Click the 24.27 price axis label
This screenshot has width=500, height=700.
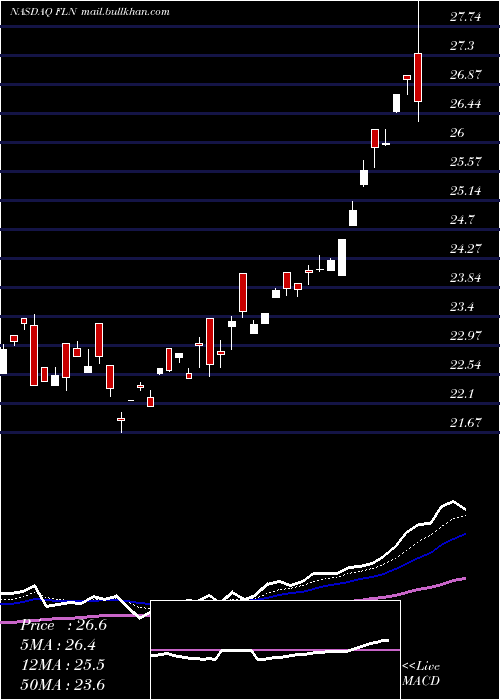466,249
